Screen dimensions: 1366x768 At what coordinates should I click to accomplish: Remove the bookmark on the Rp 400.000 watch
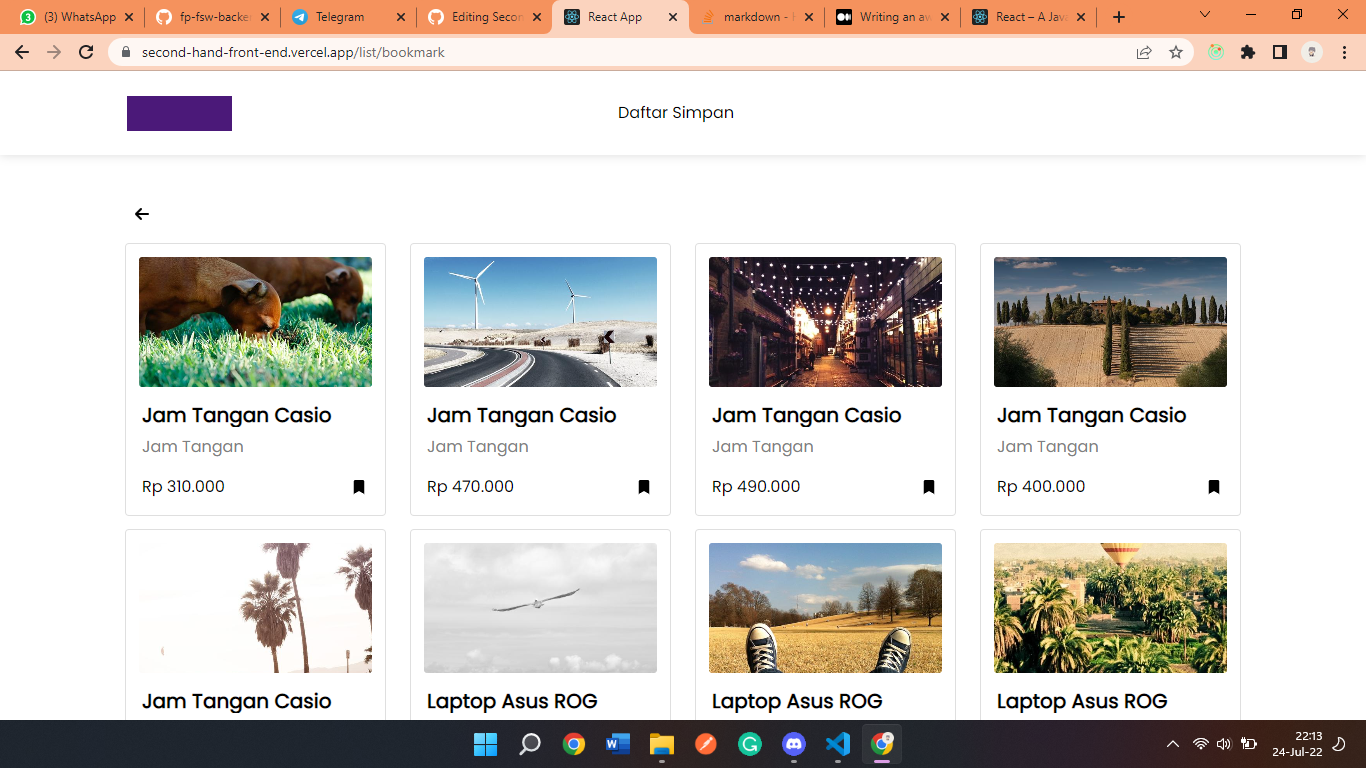coord(1214,486)
